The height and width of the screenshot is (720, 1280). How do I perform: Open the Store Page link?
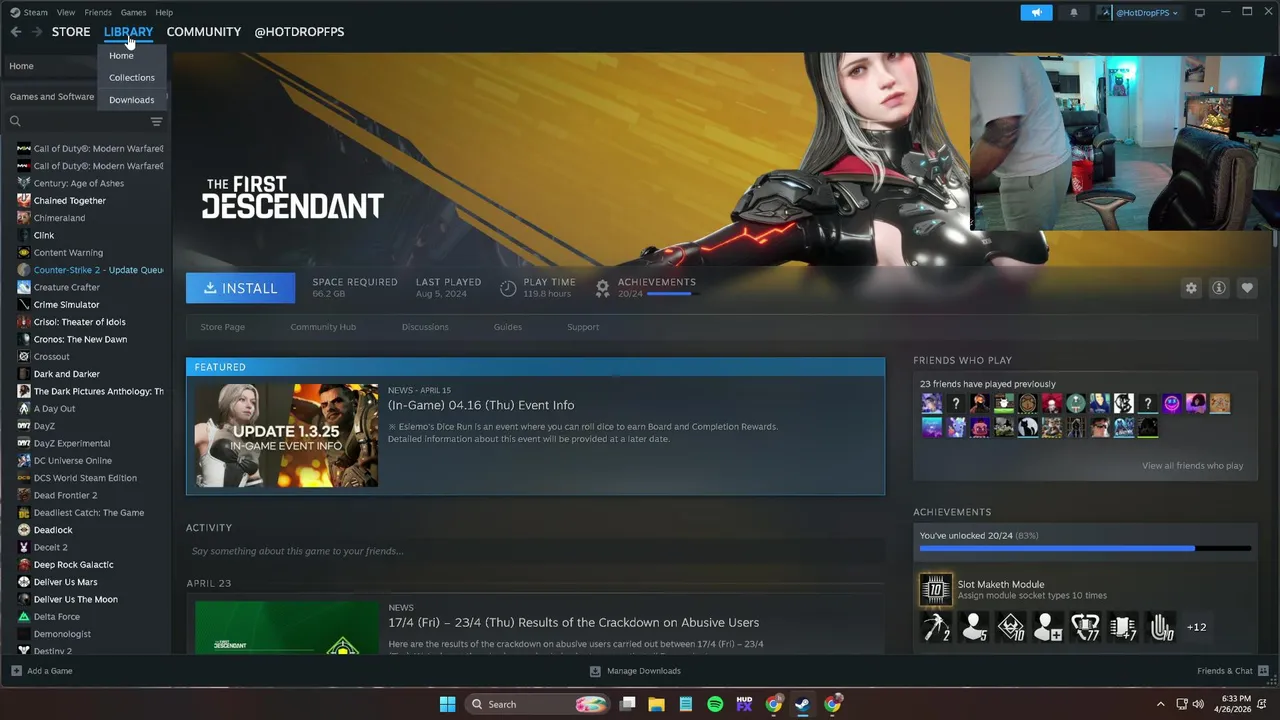click(222, 327)
